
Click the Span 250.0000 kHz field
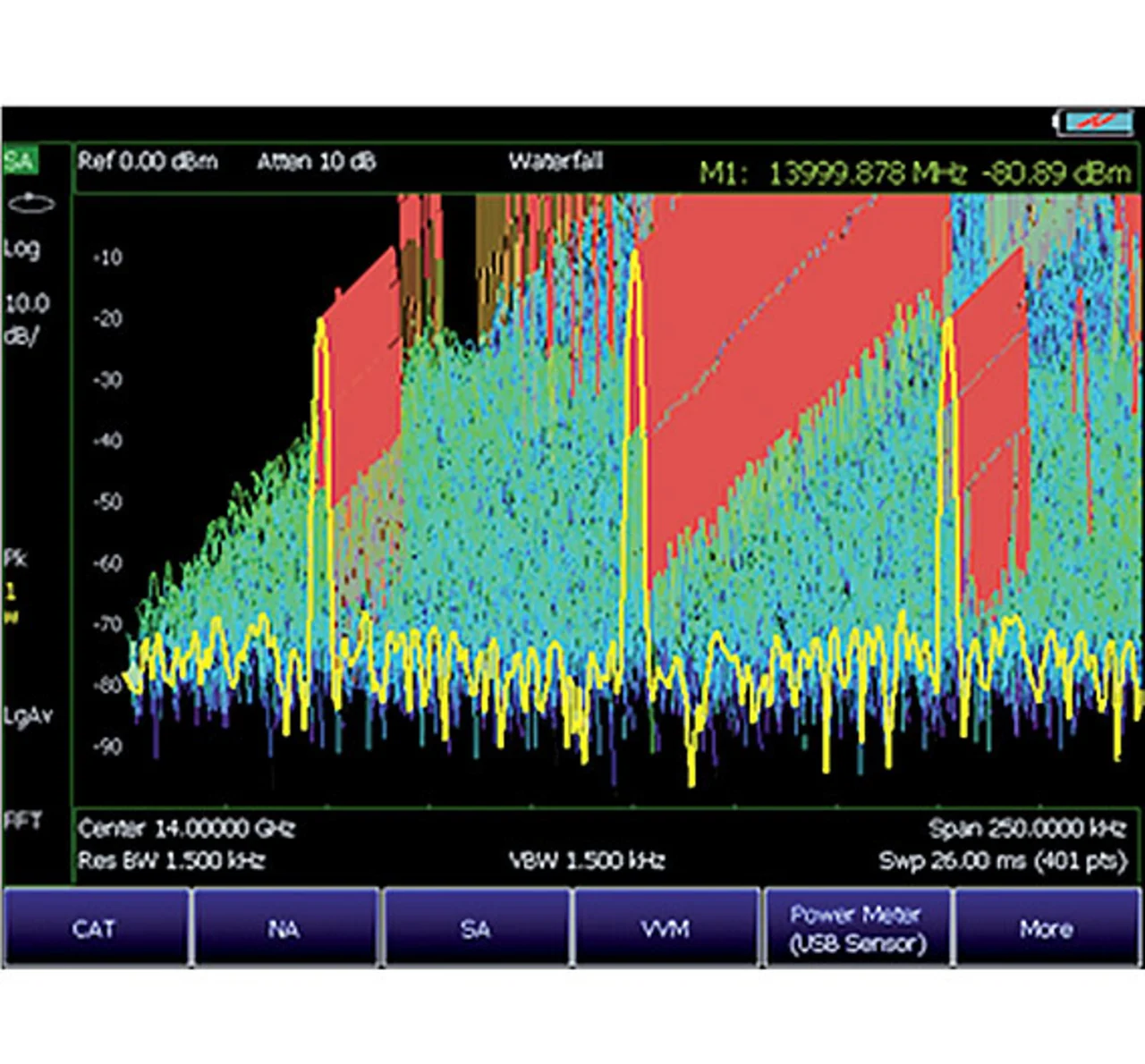[1026, 829]
